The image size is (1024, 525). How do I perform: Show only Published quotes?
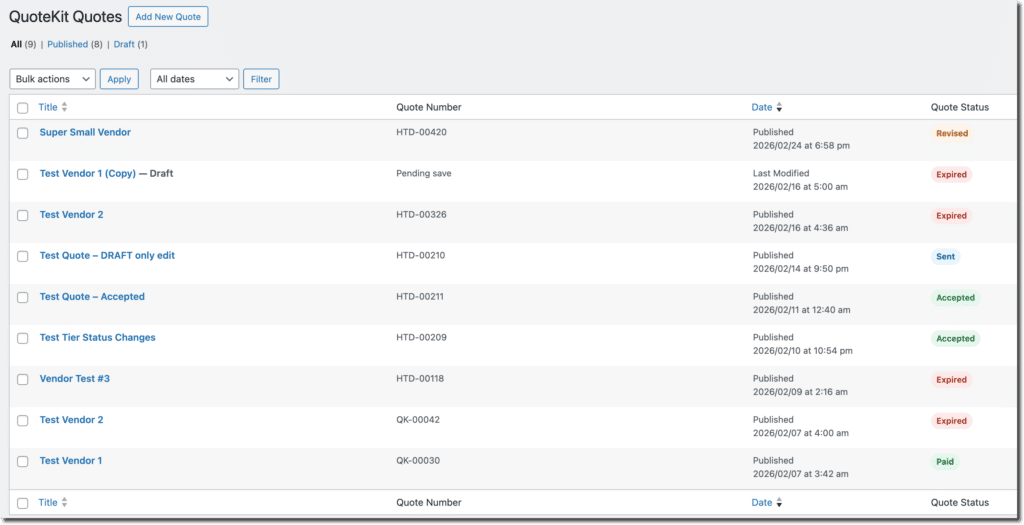[67, 44]
